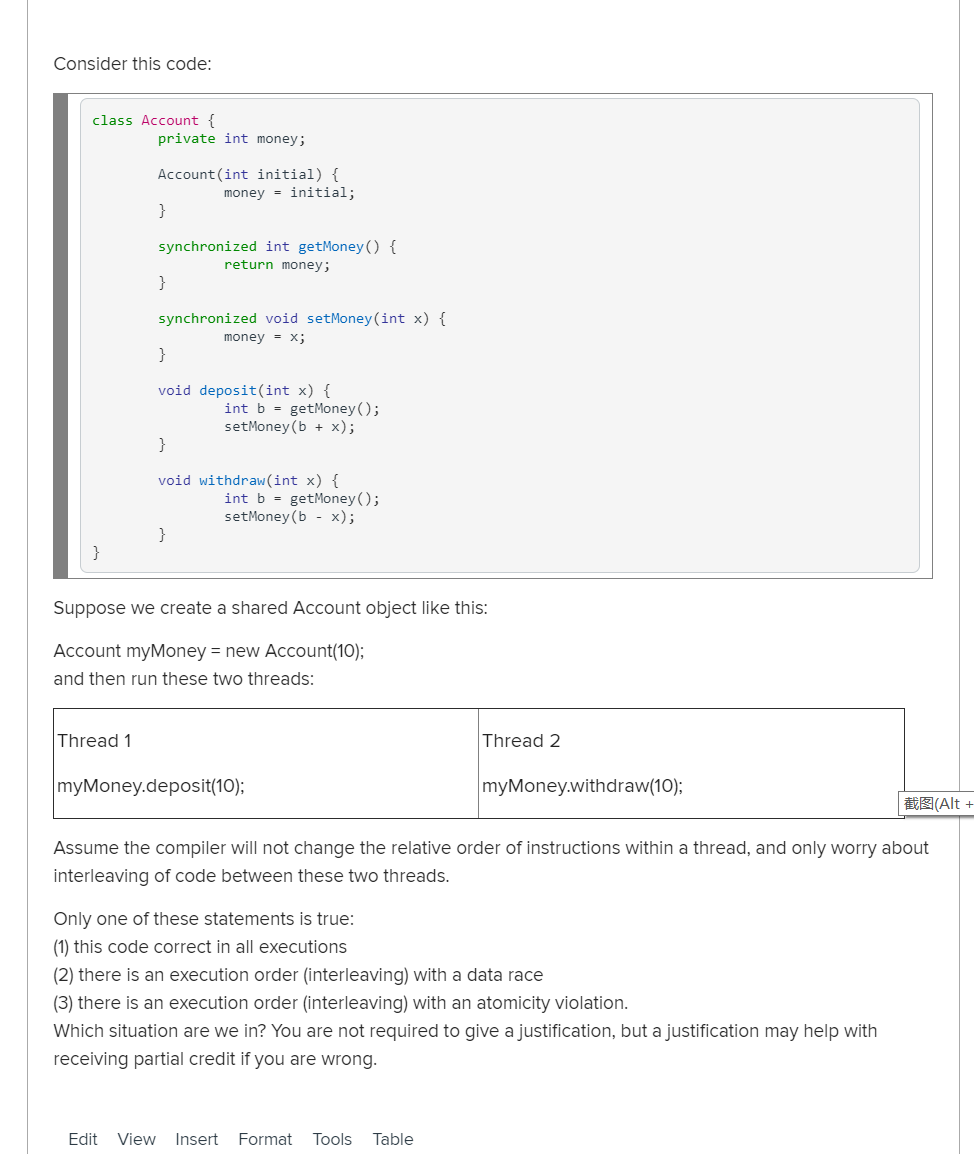This screenshot has width=974, height=1154.
Task: Click the Account constructor line in code
Action: 247,174
